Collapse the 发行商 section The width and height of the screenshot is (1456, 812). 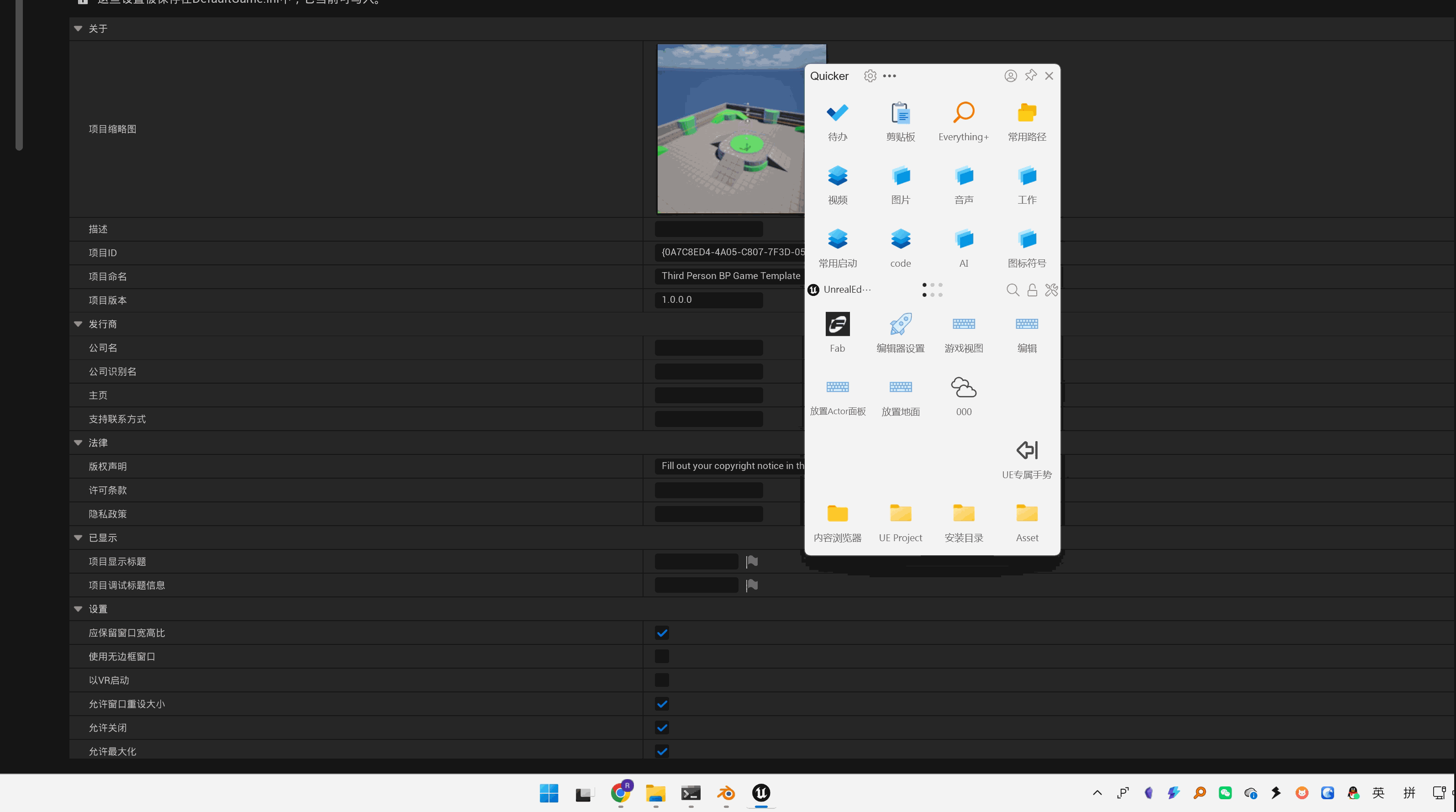pos(78,324)
